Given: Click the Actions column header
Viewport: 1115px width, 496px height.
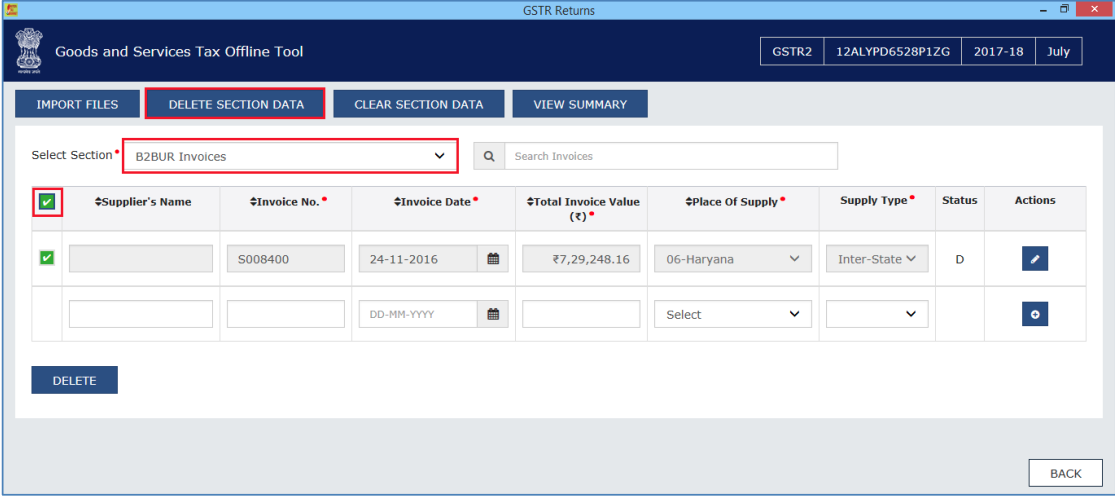Looking at the screenshot, I should [x=1035, y=201].
